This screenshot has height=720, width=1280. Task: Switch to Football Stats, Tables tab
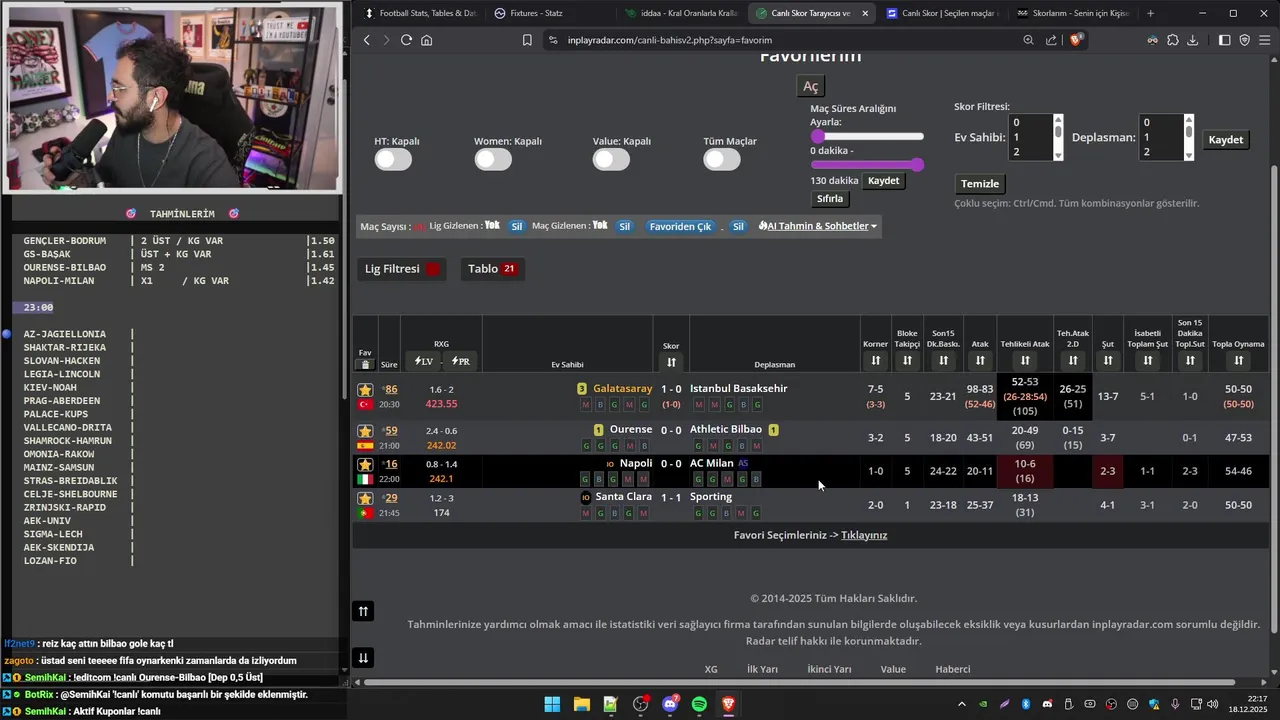(420, 13)
